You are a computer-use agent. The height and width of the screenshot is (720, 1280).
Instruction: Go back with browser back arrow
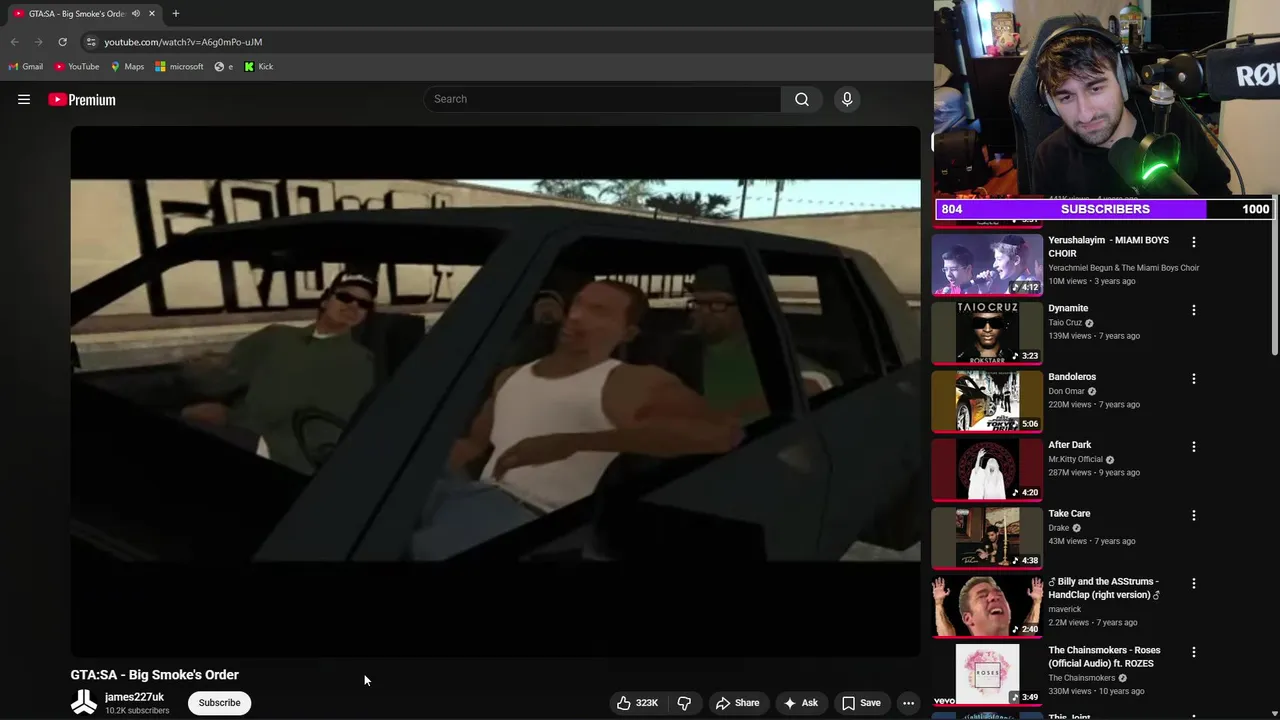[14, 42]
